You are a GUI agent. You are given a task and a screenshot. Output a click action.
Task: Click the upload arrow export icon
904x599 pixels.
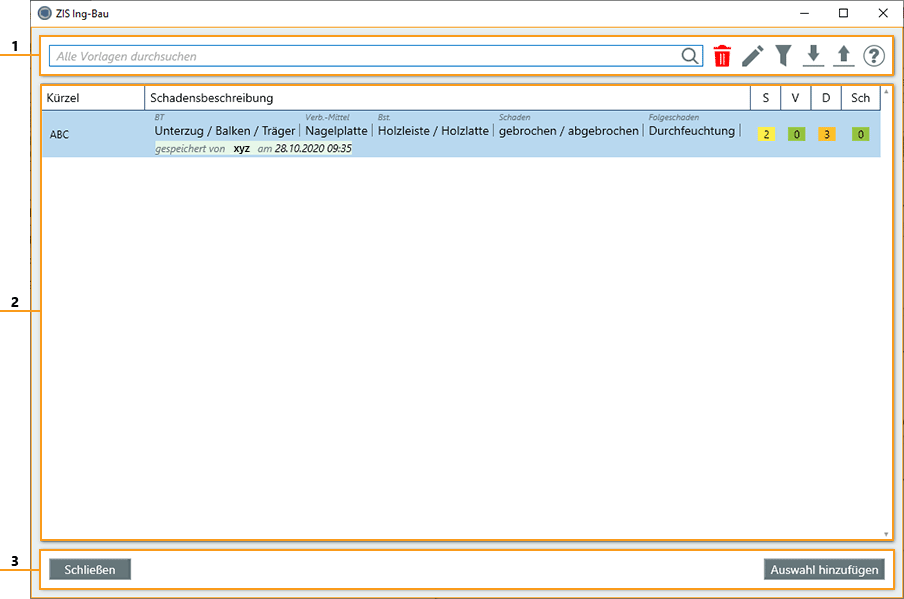click(x=844, y=56)
